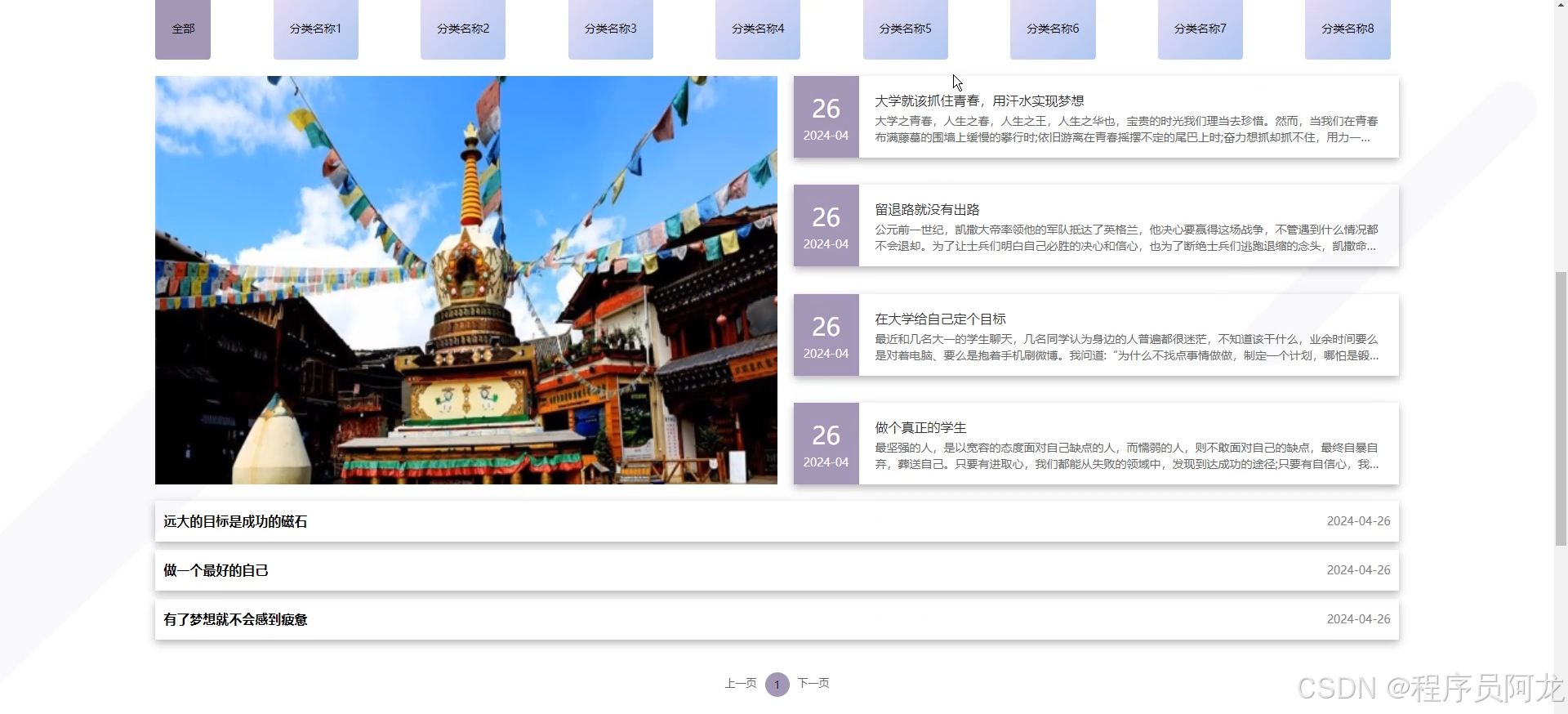Open list row 做一个最好的自己
The width and height of the screenshot is (1568, 714).
777,570
